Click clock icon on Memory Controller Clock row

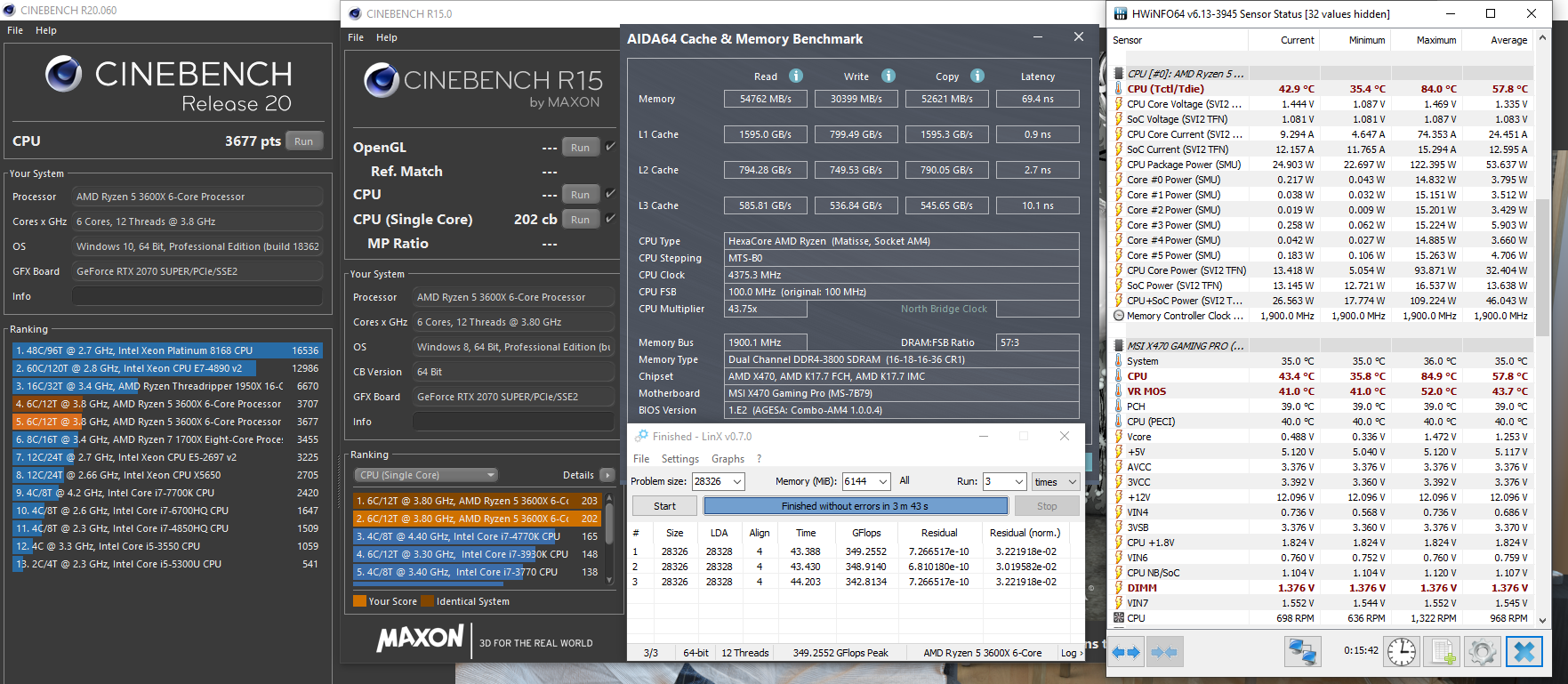(1119, 316)
